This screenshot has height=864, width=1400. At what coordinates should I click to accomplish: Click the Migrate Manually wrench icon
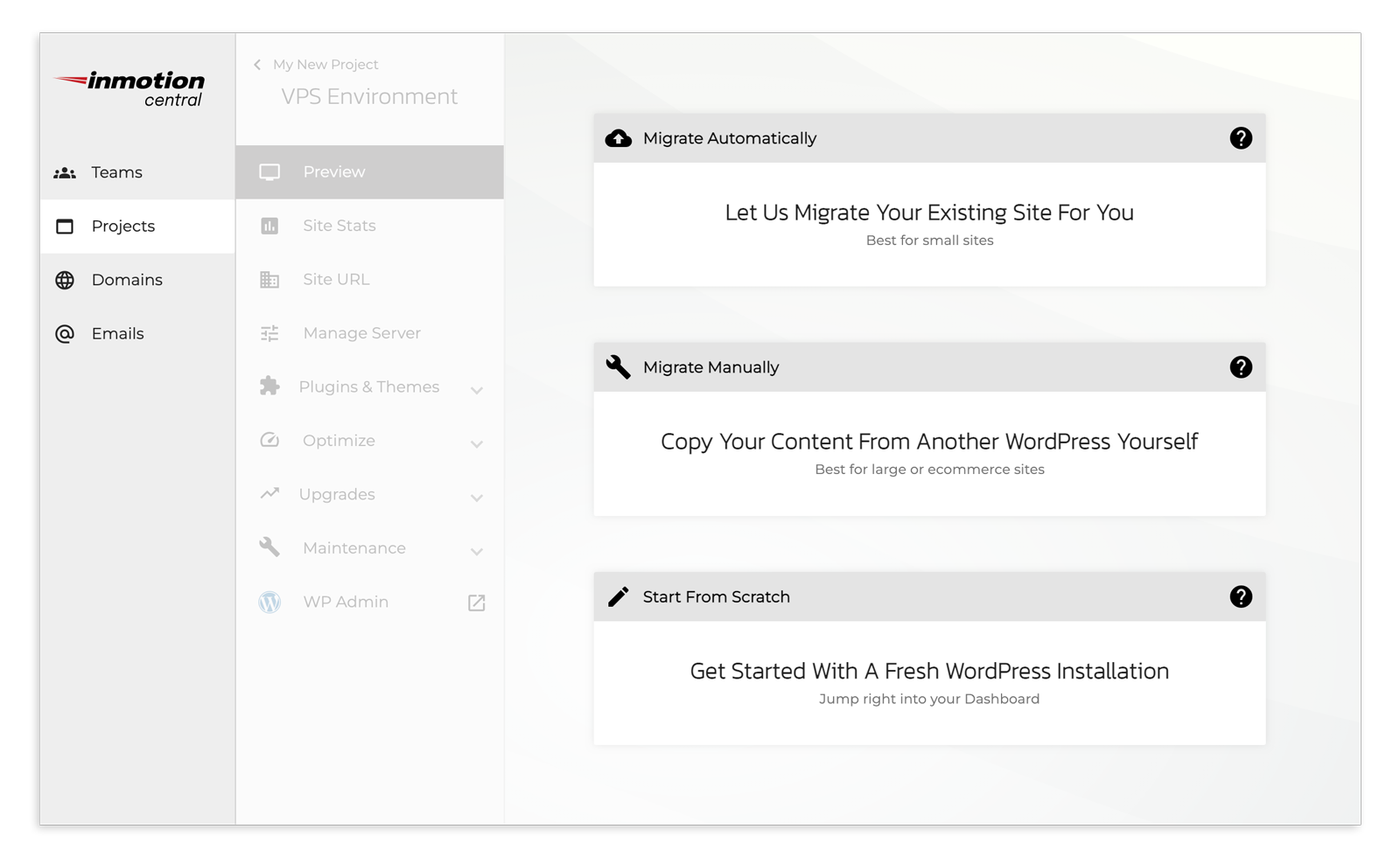click(619, 367)
